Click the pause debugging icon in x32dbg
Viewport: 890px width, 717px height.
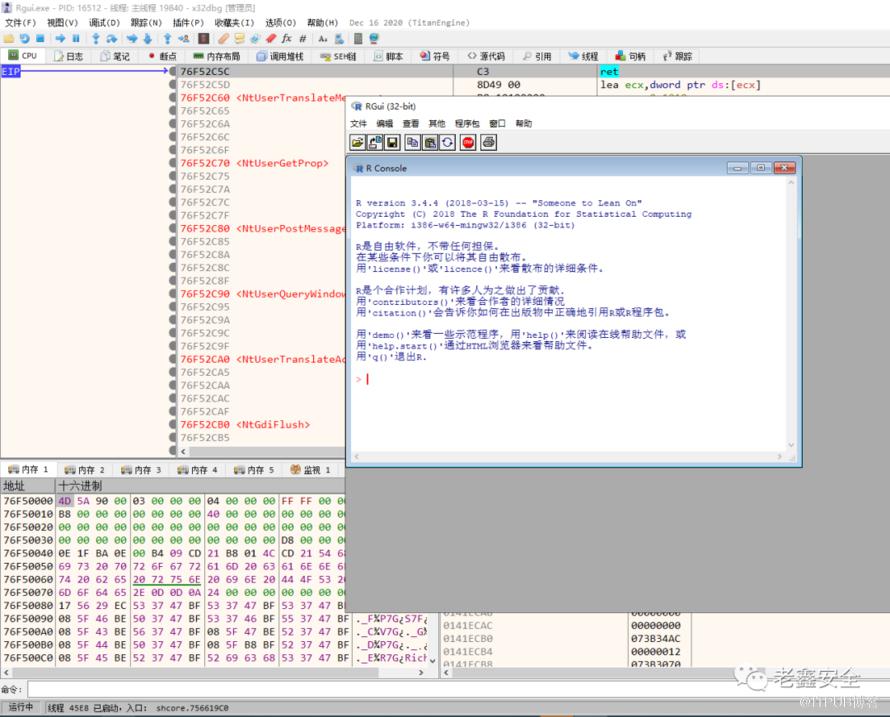(x=76, y=39)
